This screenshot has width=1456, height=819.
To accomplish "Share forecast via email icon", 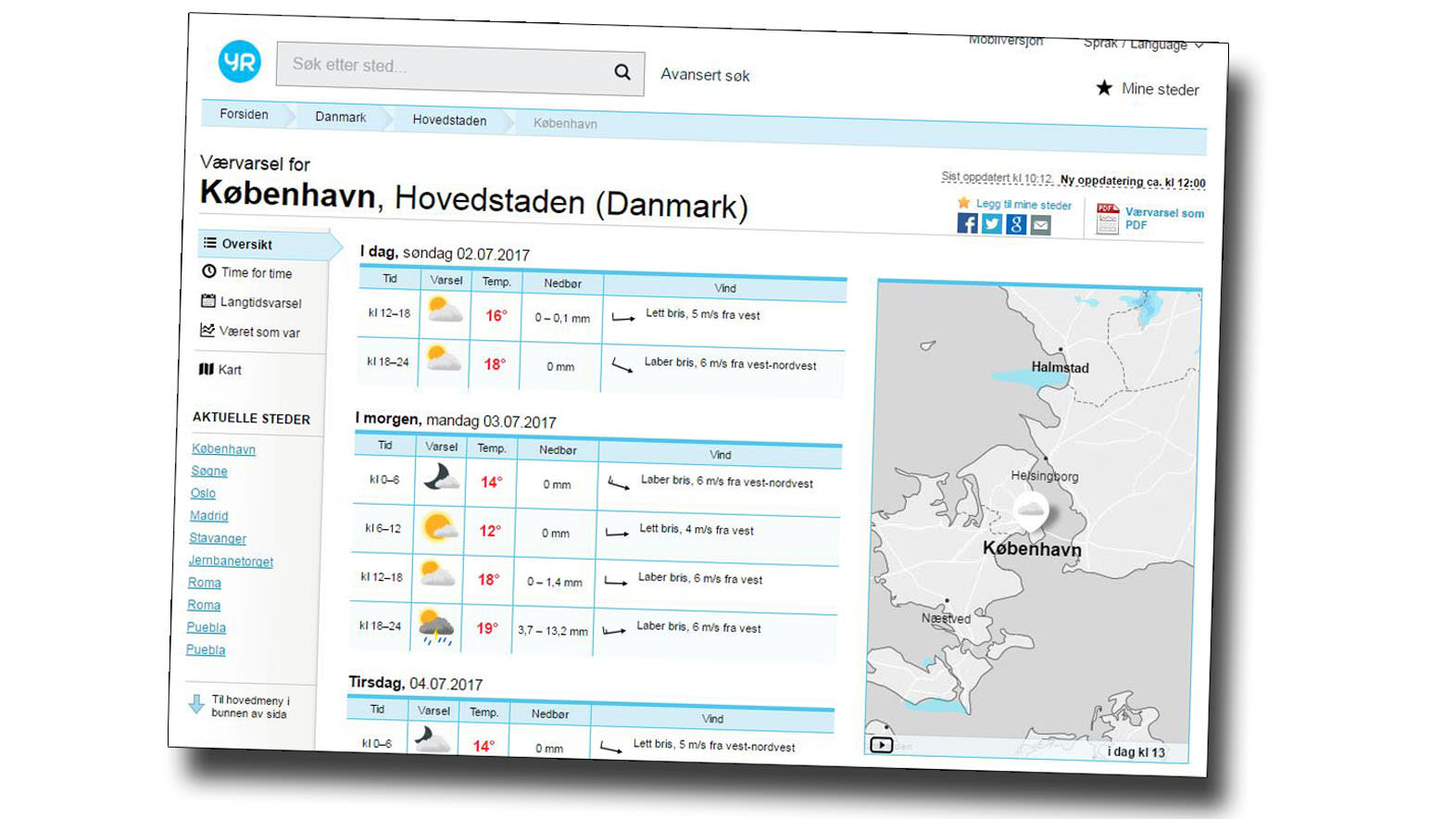I will click(x=1041, y=225).
